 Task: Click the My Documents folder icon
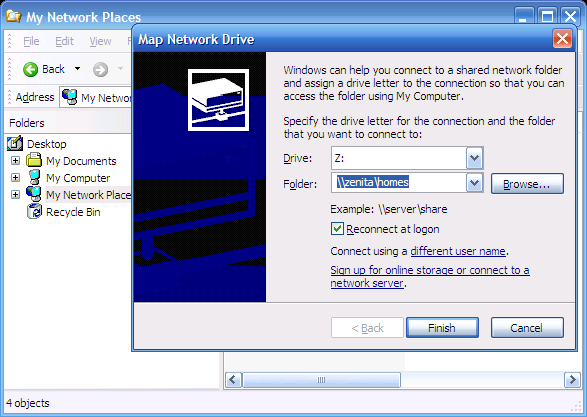[34, 160]
